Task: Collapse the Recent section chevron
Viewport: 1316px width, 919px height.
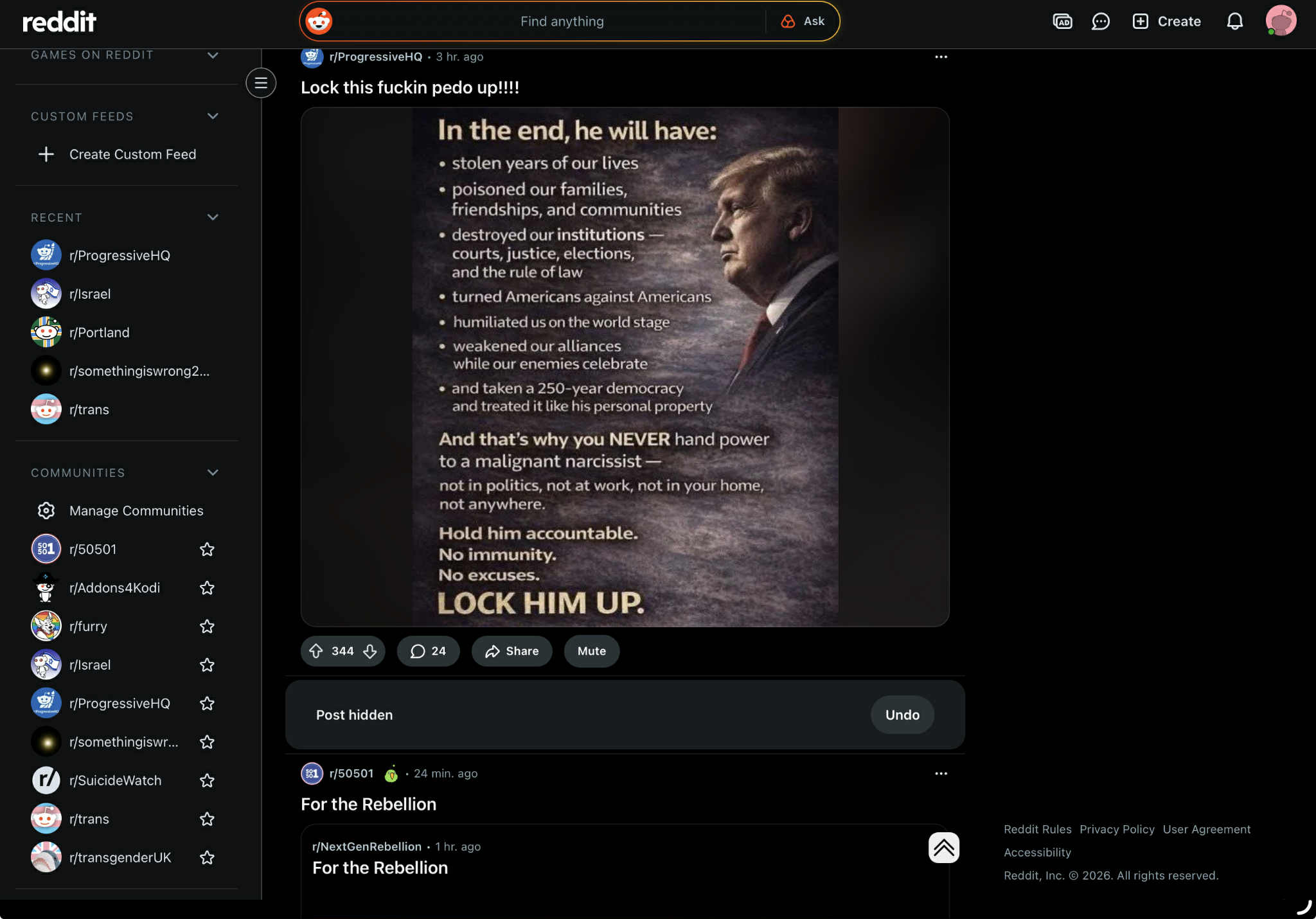Action: click(213, 217)
